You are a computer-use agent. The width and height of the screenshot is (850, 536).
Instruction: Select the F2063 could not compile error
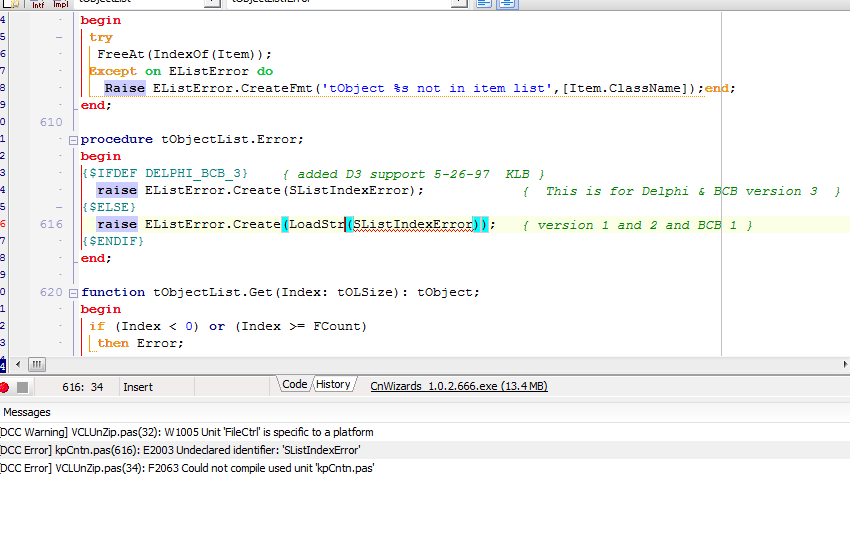point(187,468)
